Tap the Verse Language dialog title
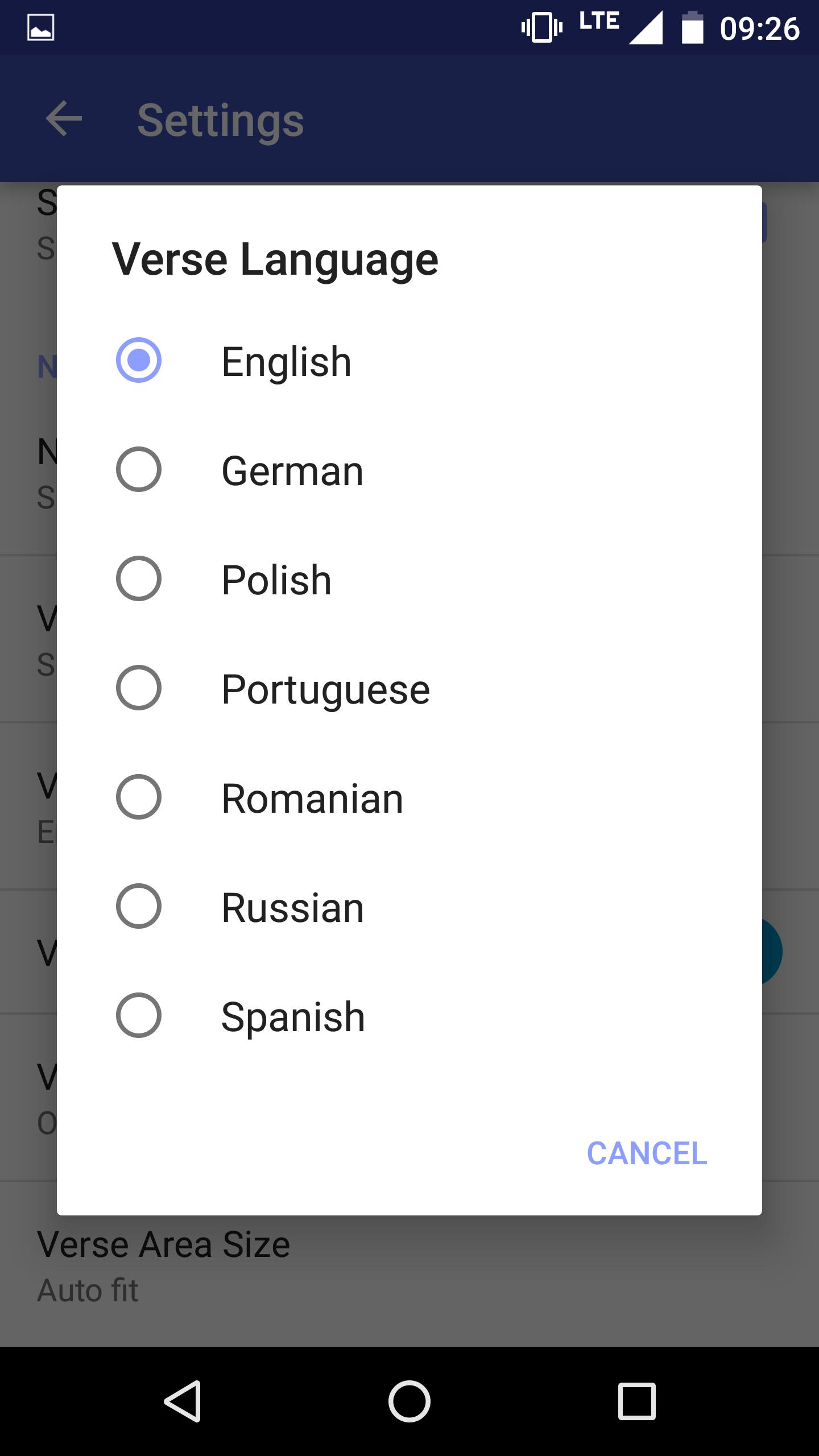This screenshot has height=1456, width=819. tap(275, 260)
